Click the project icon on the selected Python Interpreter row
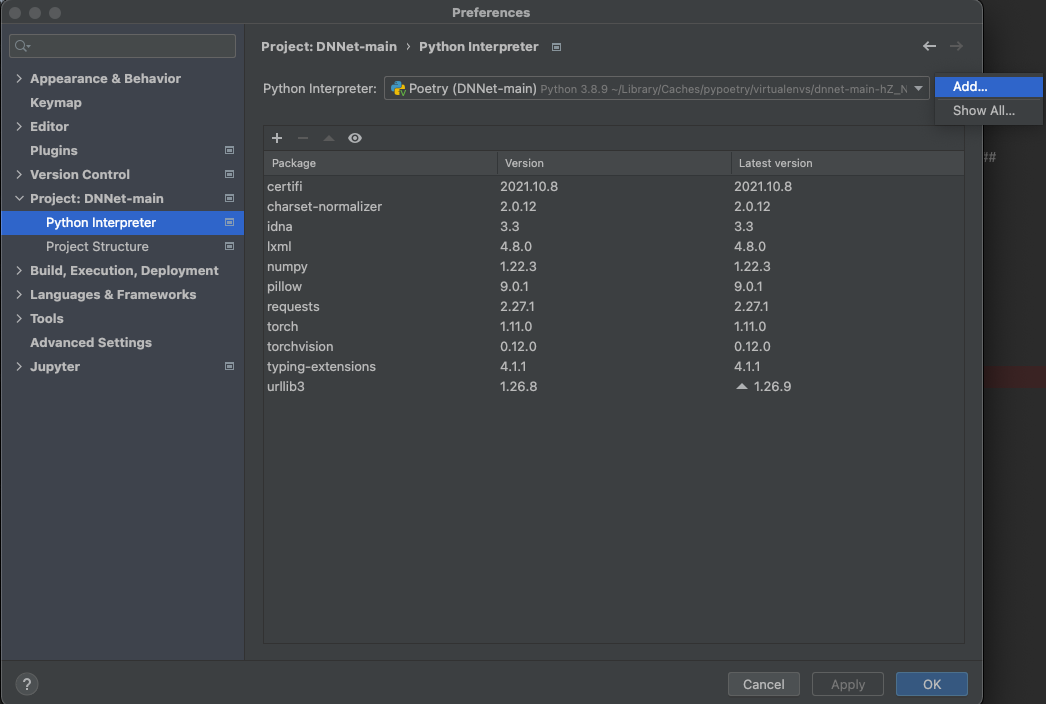 pyautogui.click(x=229, y=222)
